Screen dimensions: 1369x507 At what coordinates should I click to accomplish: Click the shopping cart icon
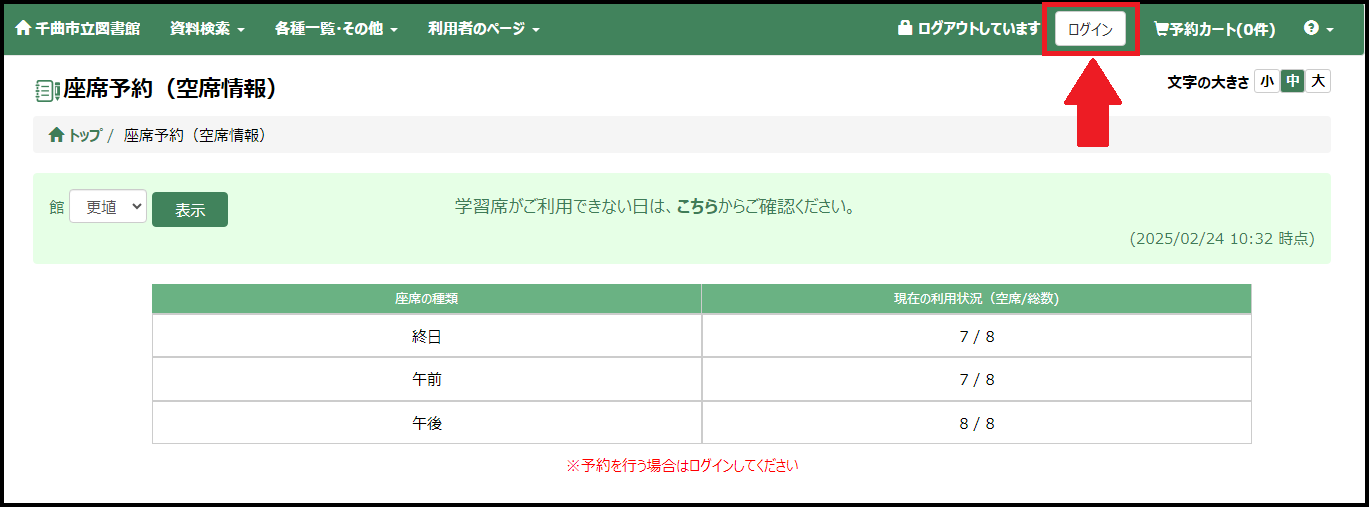tap(1162, 30)
